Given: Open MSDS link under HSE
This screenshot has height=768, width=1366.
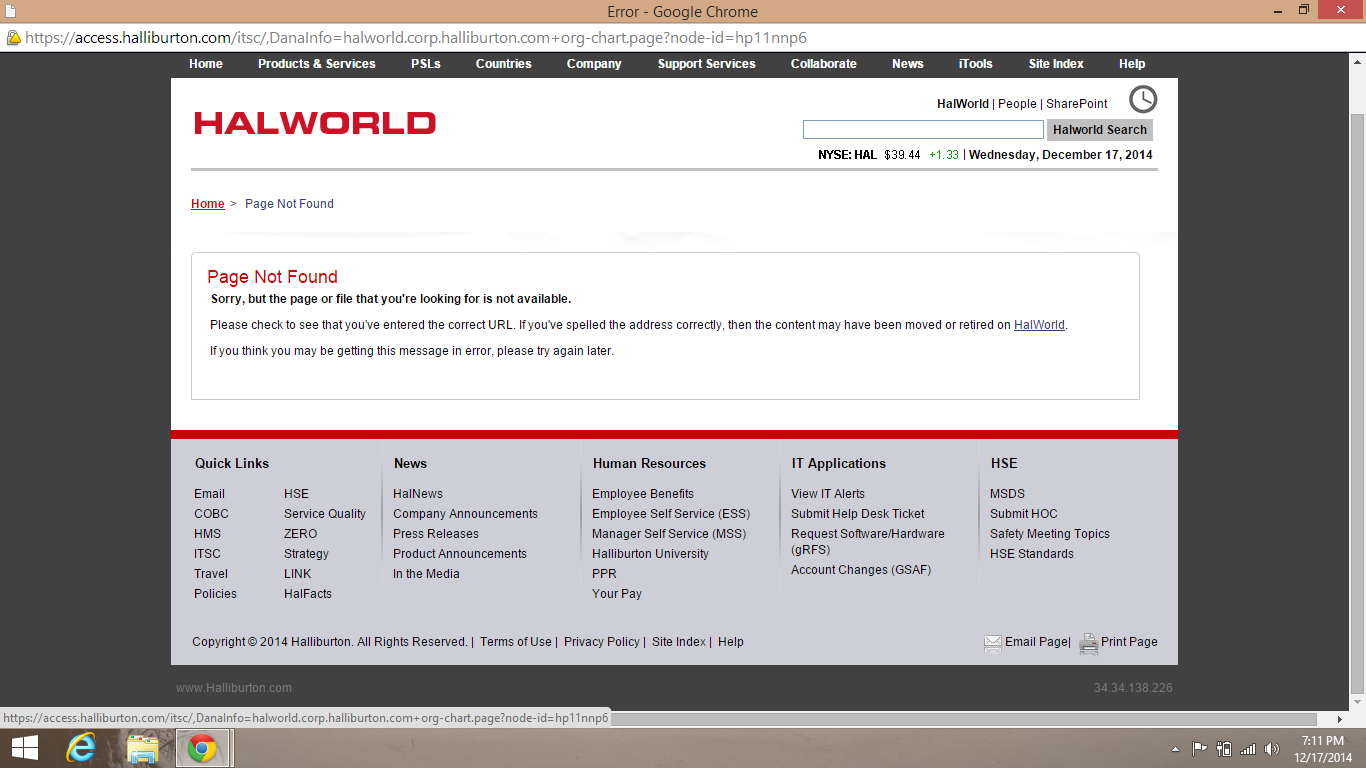Looking at the screenshot, I should [x=1007, y=494].
